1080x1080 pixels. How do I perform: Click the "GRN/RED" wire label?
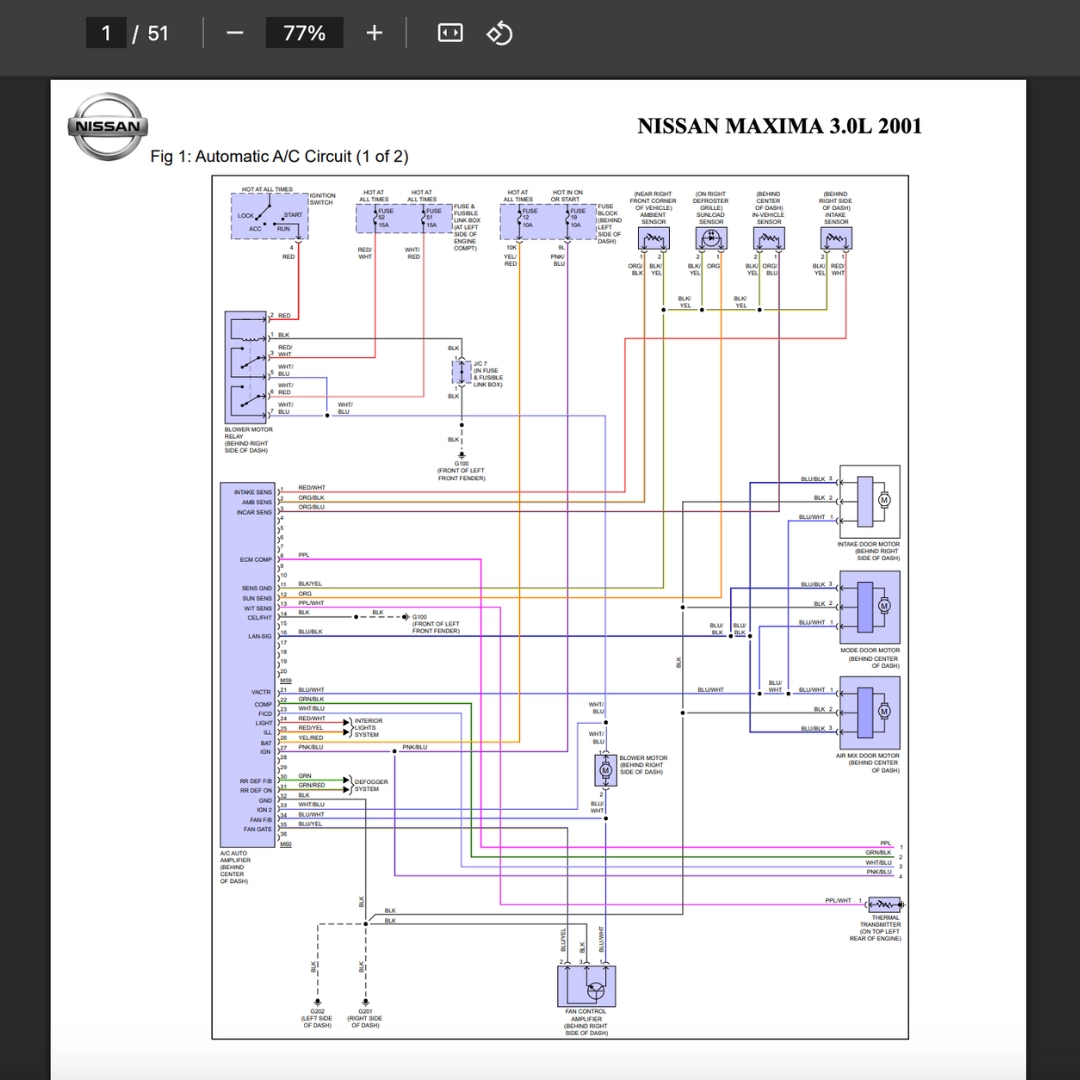point(311,785)
